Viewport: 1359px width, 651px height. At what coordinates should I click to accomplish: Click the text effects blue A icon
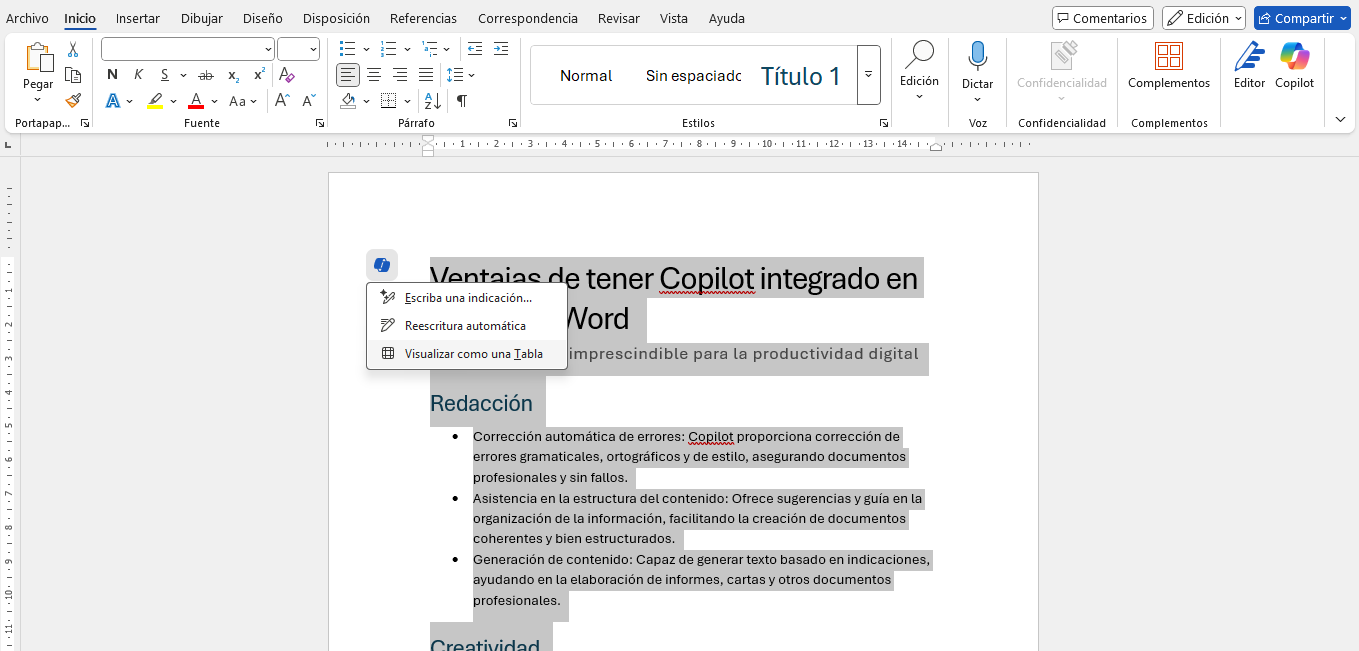(113, 101)
